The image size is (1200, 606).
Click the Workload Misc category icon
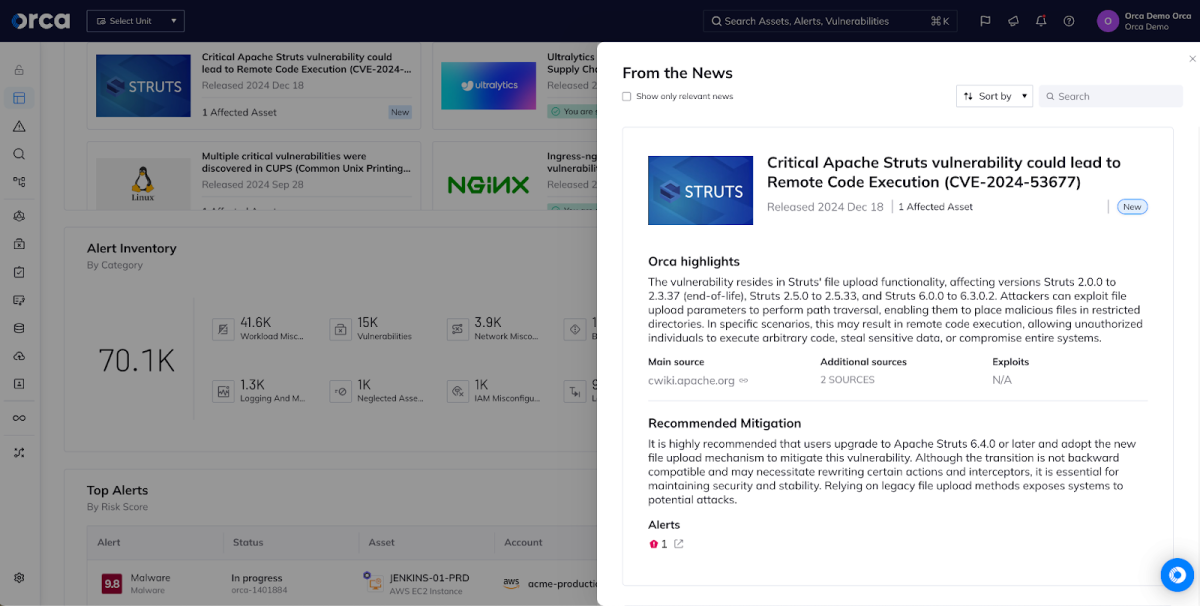tap(224, 329)
